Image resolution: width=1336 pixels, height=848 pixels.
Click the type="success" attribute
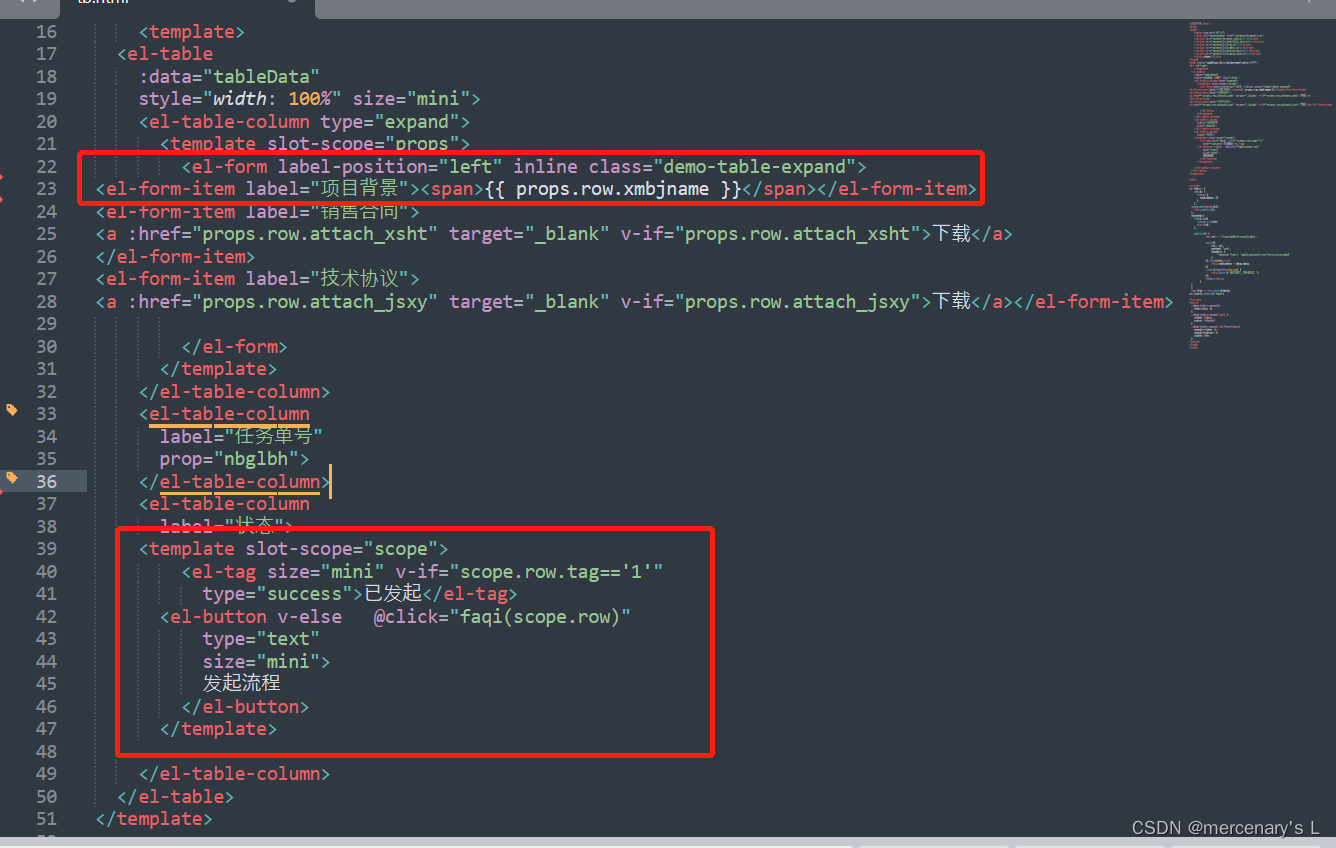tap(277, 594)
